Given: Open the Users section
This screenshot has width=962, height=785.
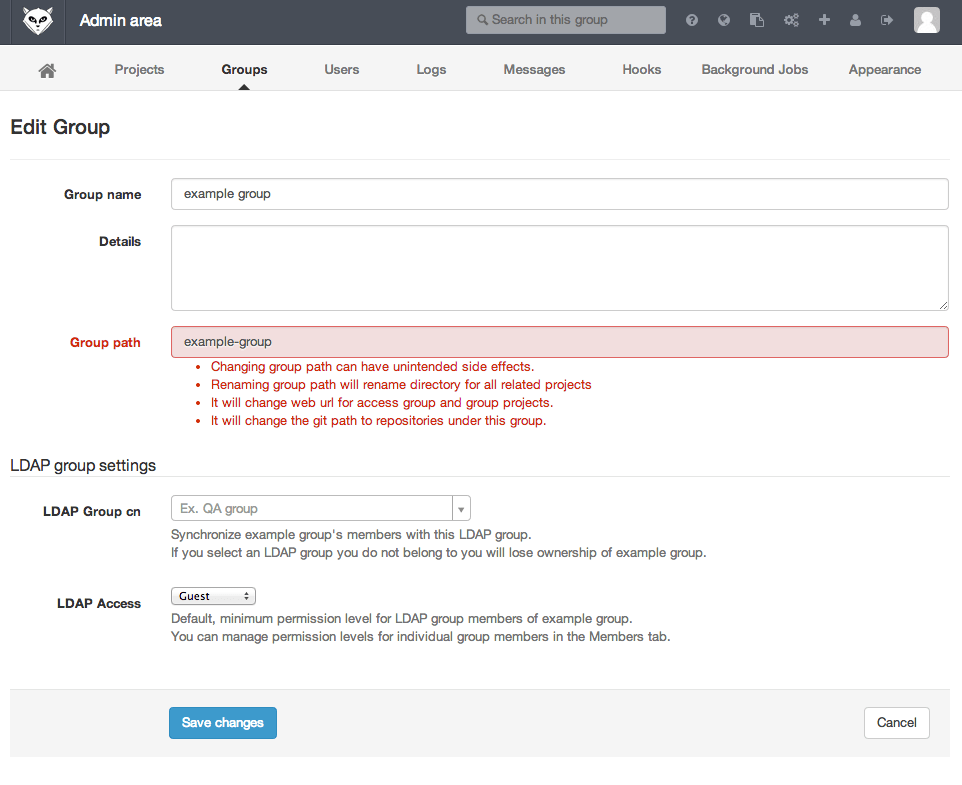Looking at the screenshot, I should pos(341,69).
